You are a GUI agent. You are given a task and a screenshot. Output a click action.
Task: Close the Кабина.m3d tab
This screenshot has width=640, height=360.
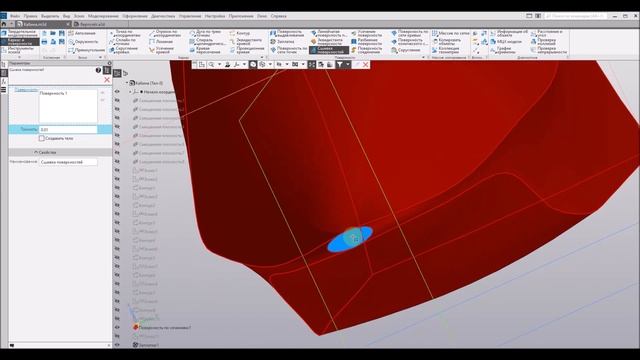[x=68, y=24]
